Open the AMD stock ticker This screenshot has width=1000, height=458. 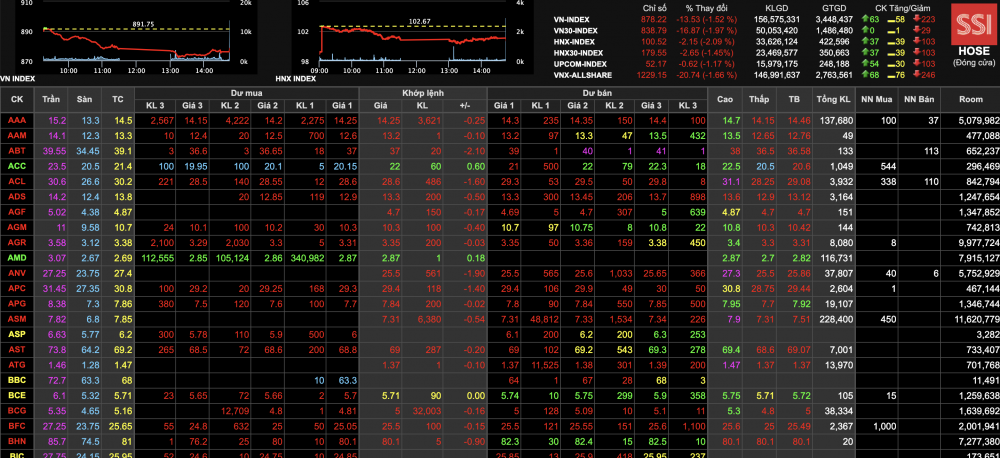pos(17,257)
